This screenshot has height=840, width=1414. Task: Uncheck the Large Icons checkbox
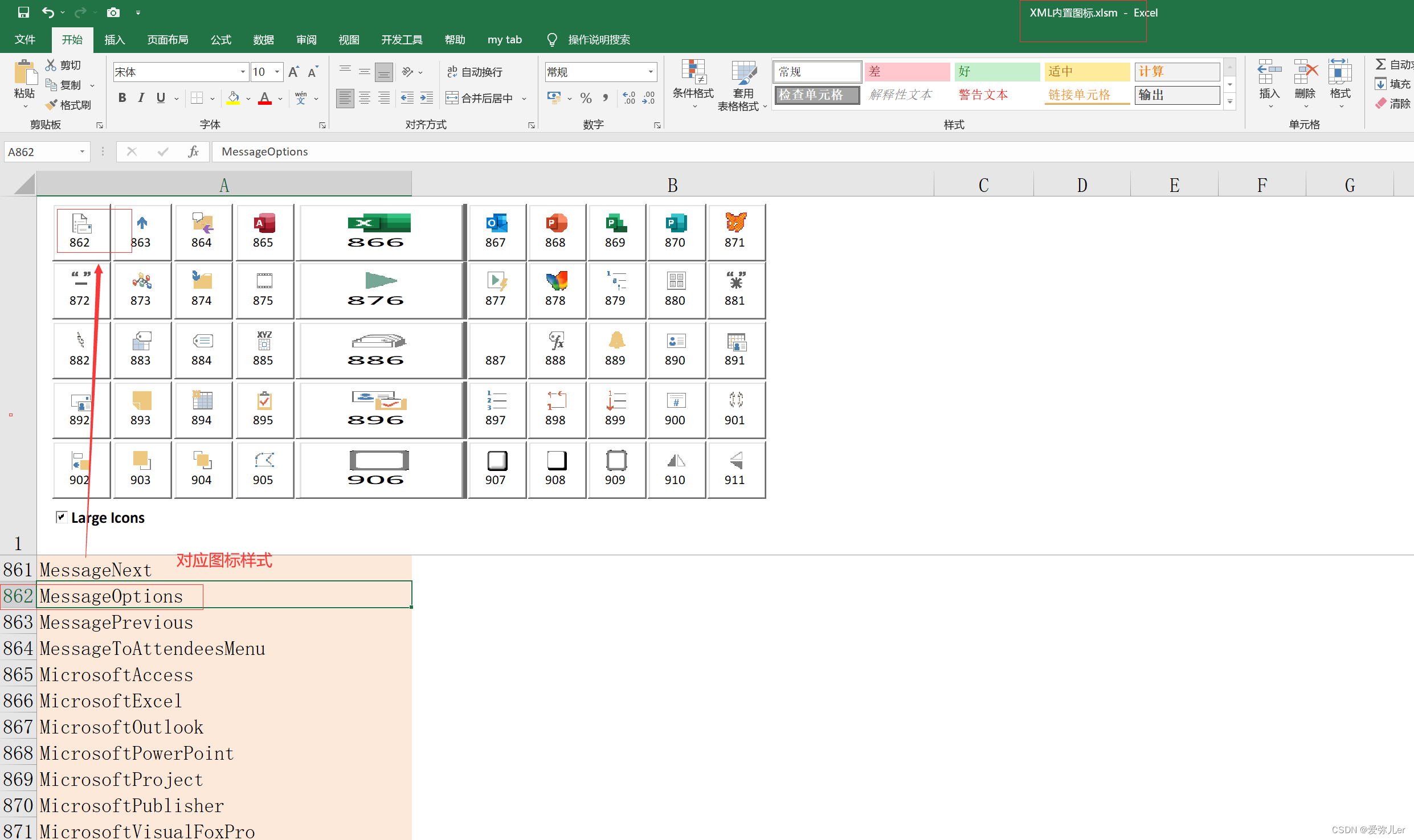click(x=62, y=517)
